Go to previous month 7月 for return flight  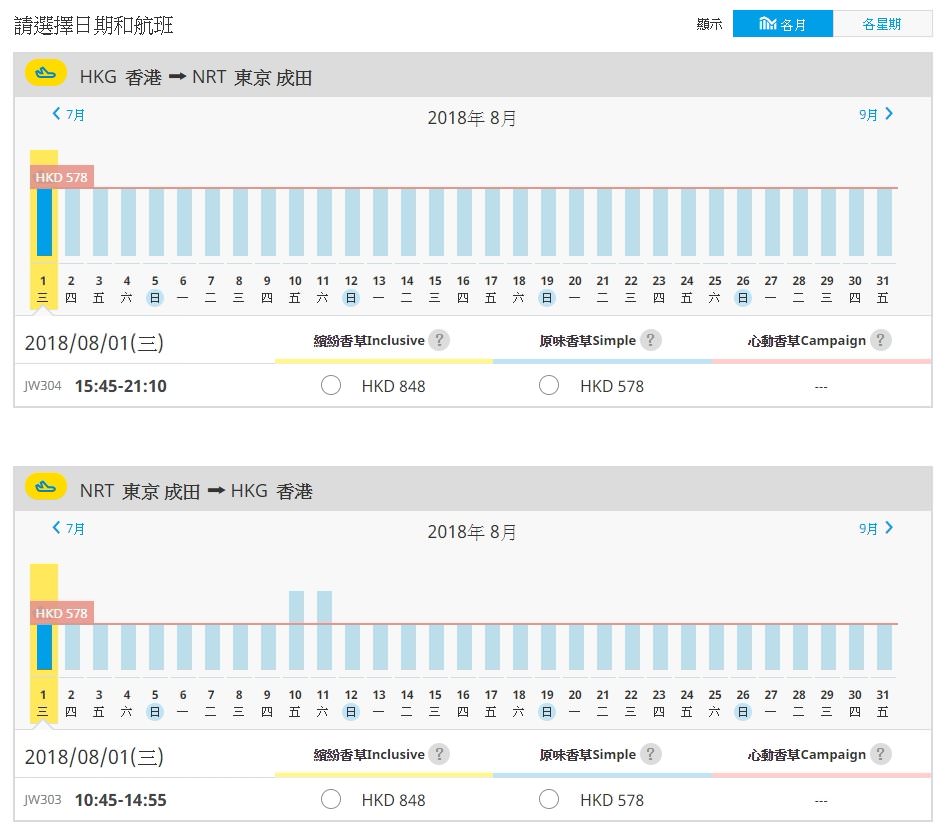(69, 528)
